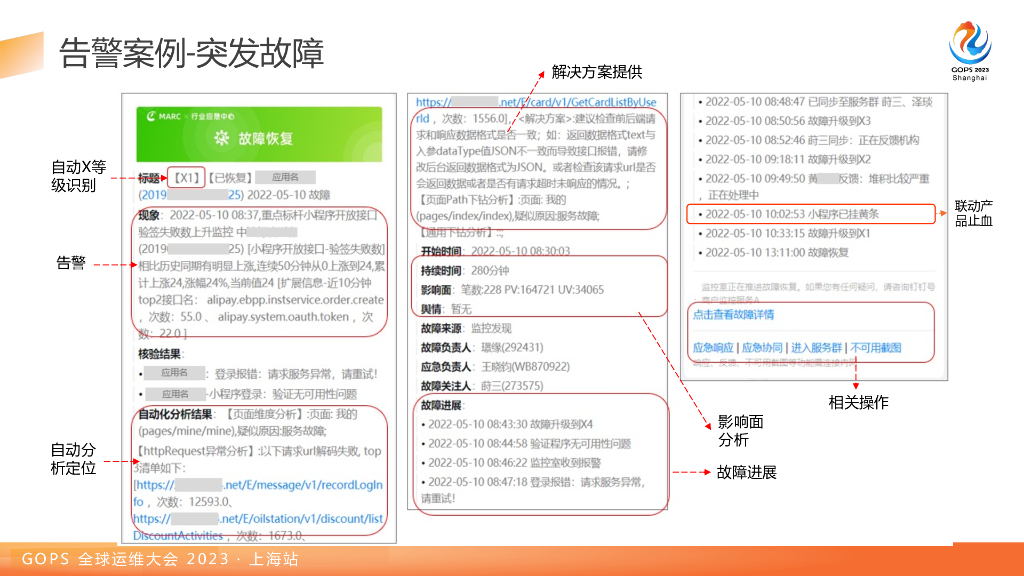Click the MARC logo in the green banner
This screenshot has height=576, width=1024.
pyautogui.click(x=164, y=116)
